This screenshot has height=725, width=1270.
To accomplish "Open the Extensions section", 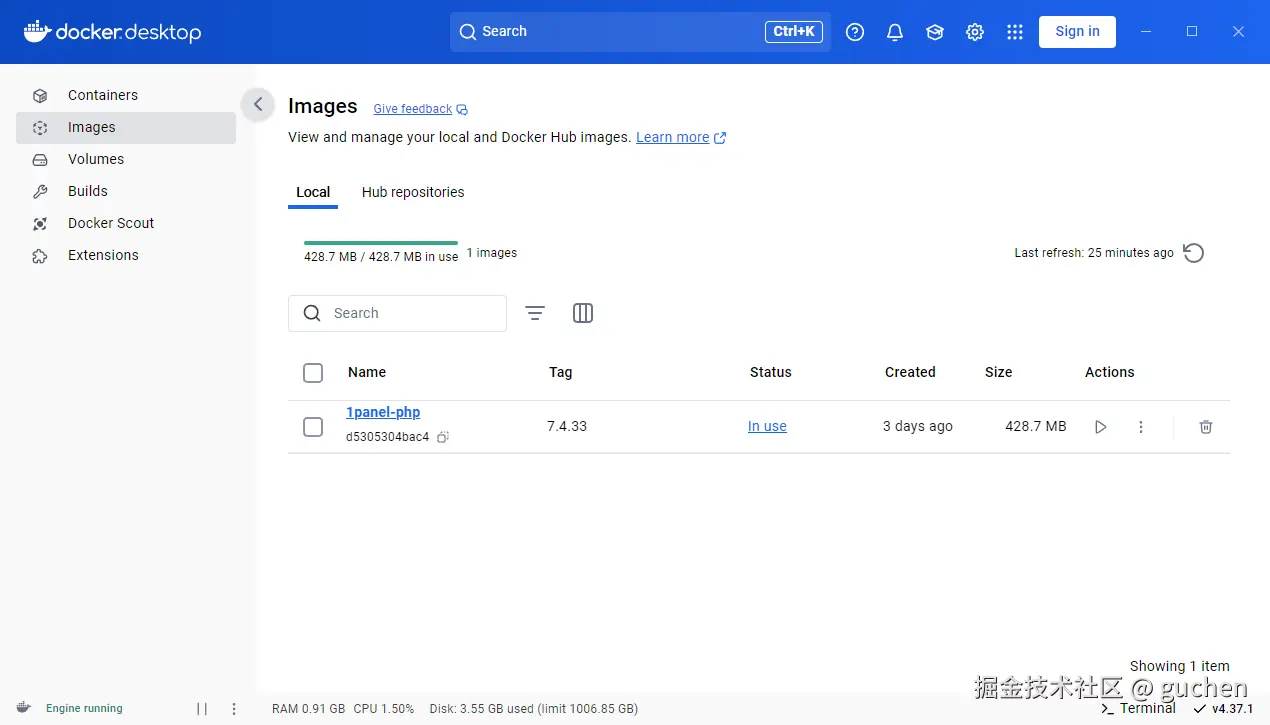I will pyautogui.click(x=126, y=255).
